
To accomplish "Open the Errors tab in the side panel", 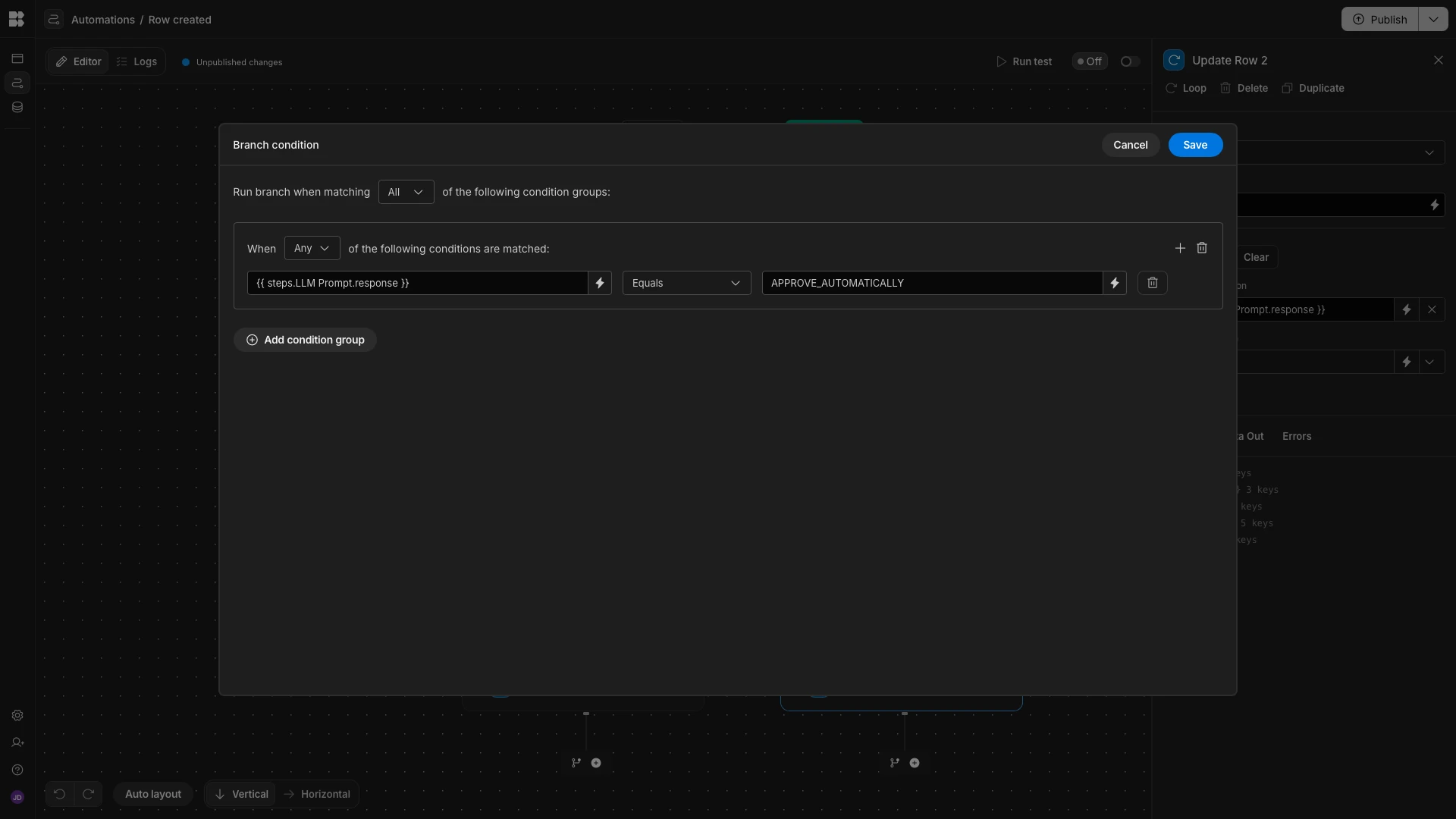I will click(x=1296, y=436).
